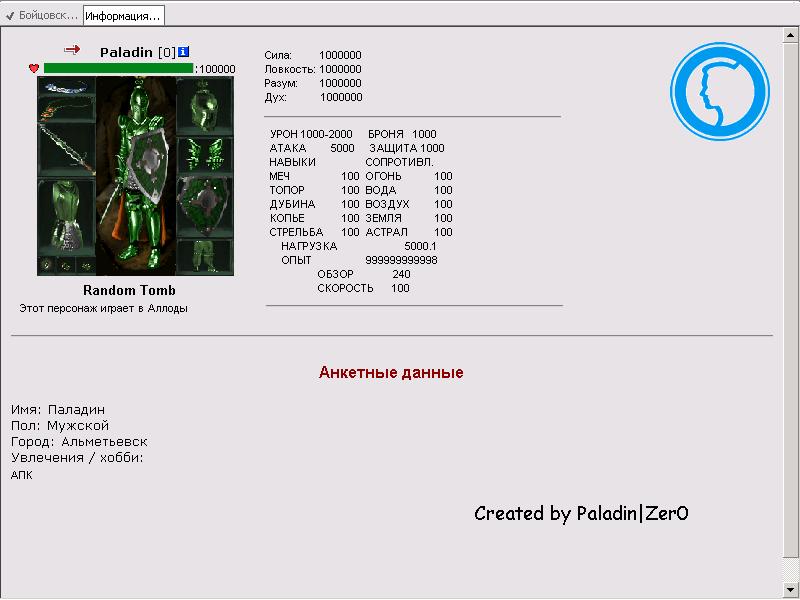The width and height of the screenshot is (800, 600).
Task: Click the red arrow icon left of Paladin
Action: click(x=72, y=49)
